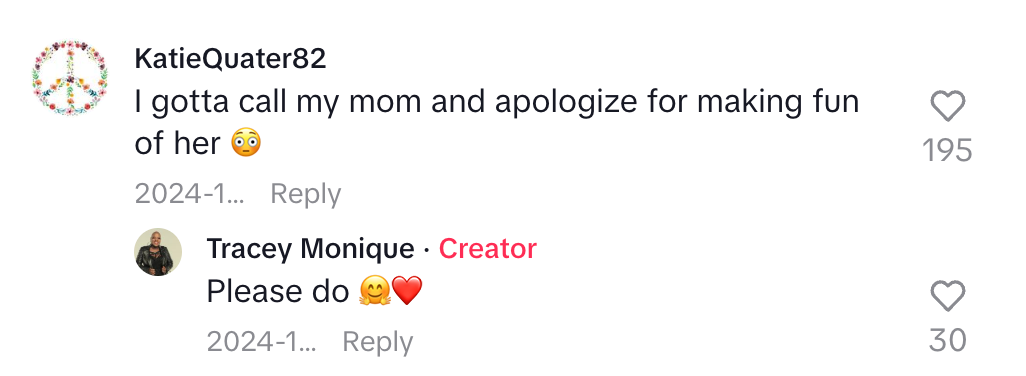Reply to Tracey Monique's comment
The height and width of the screenshot is (376, 1026).
click(378, 342)
